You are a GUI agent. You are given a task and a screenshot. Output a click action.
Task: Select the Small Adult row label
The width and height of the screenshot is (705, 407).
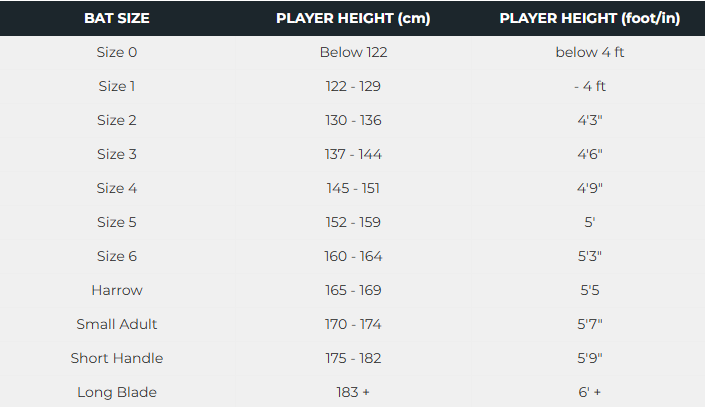(x=117, y=324)
